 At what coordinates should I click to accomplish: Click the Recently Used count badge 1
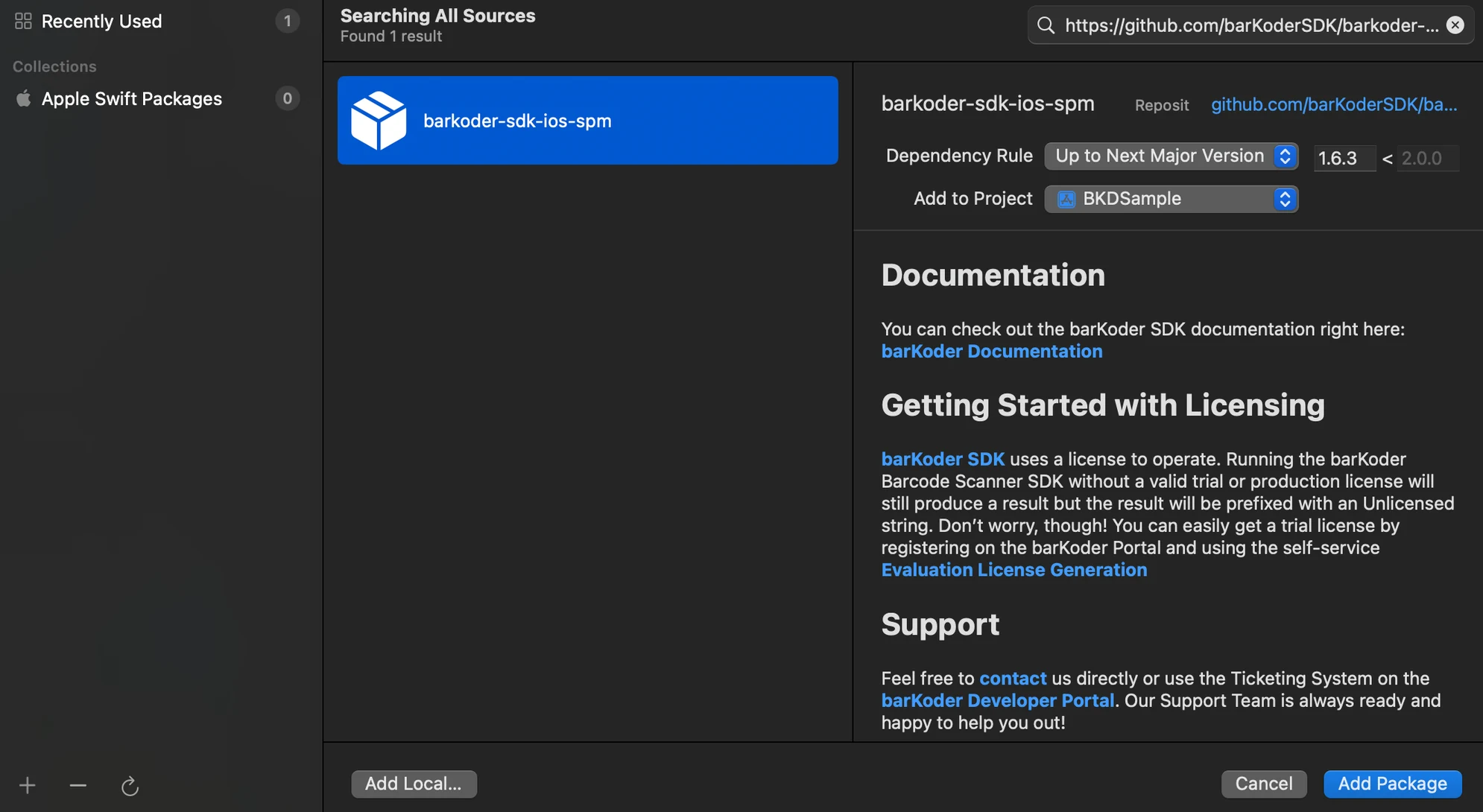287,21
